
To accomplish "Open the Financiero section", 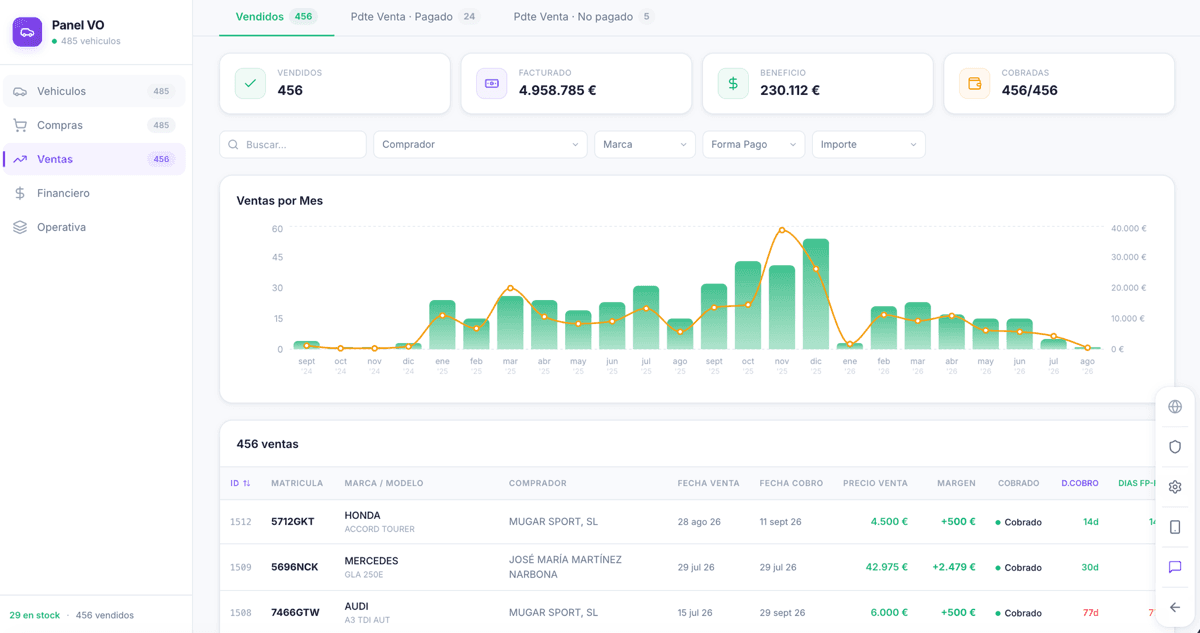I will (x=94, y=193).
